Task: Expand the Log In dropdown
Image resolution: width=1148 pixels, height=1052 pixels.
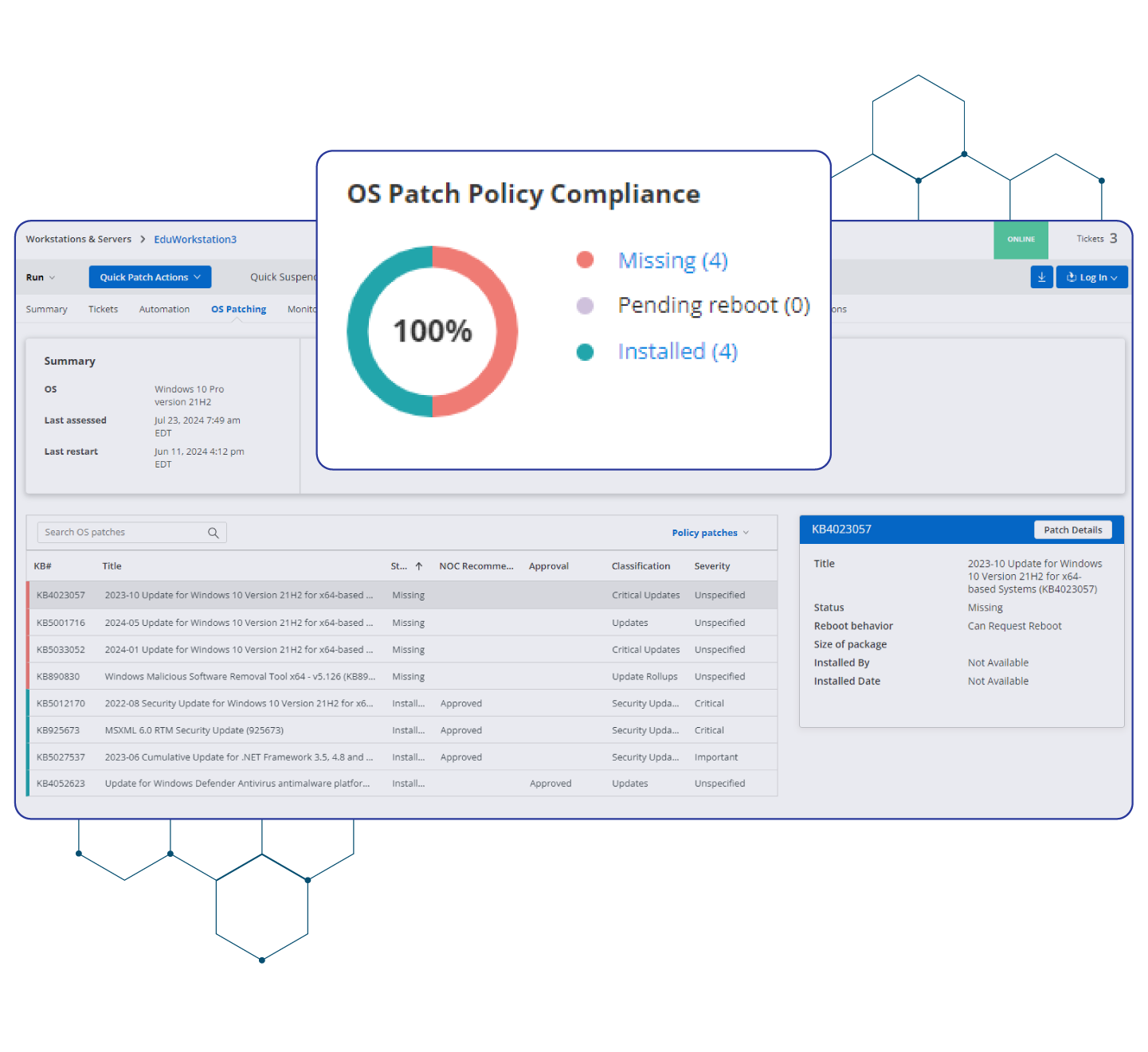Action: click(1091, 277)
